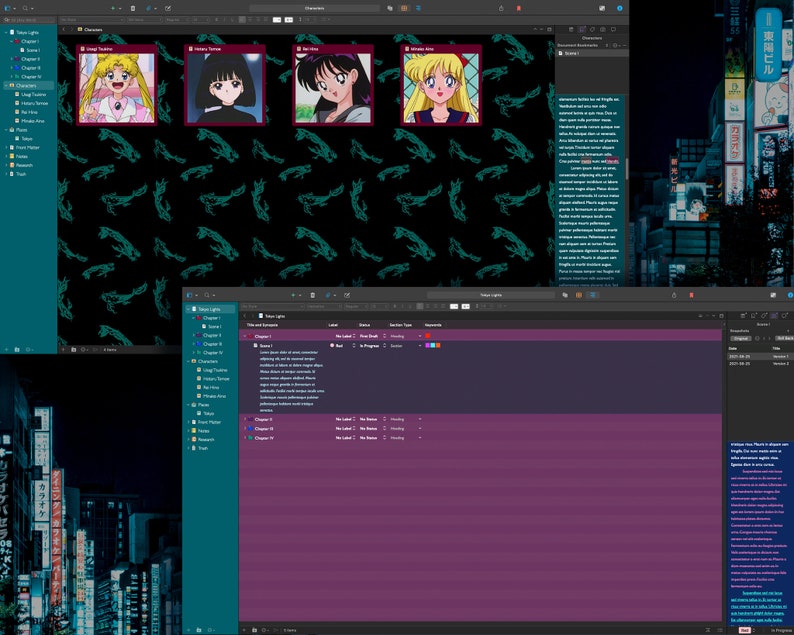
Task: Select Usagi Tsukino in Characters window binder
Action: [33, 94]
